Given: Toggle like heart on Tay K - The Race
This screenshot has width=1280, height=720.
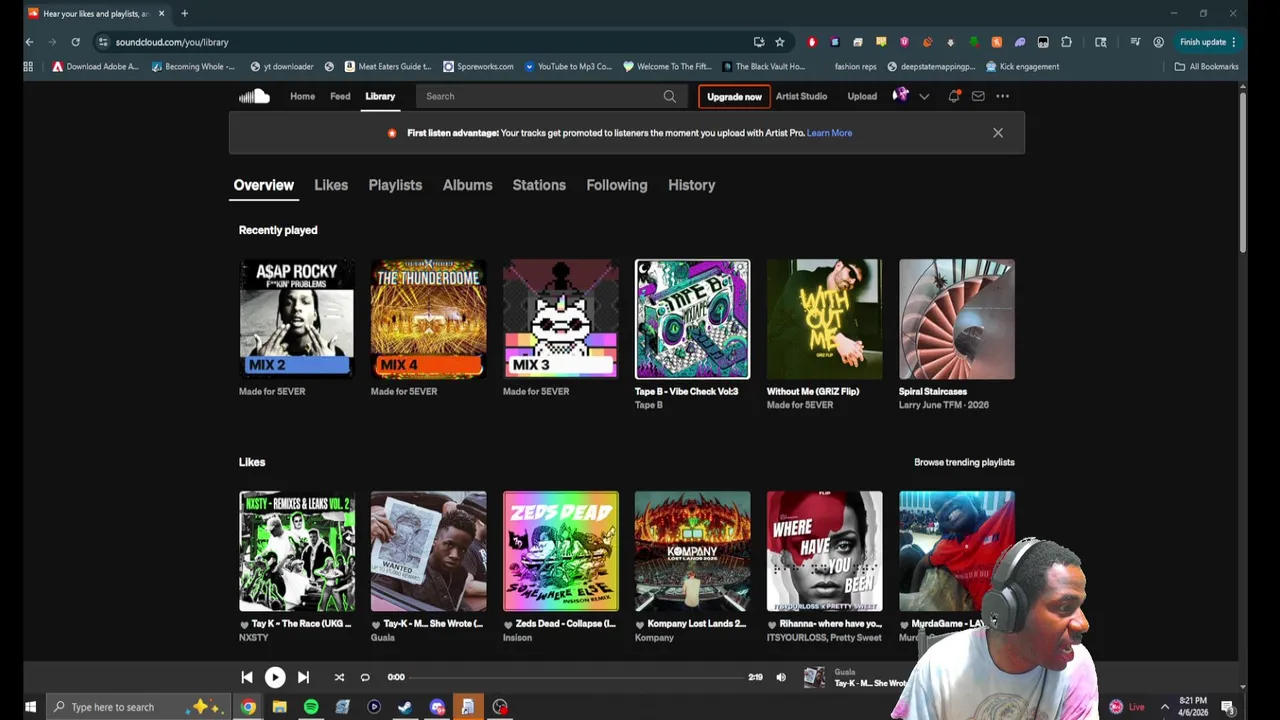Looking at the screenshot, I should (244, 624).
